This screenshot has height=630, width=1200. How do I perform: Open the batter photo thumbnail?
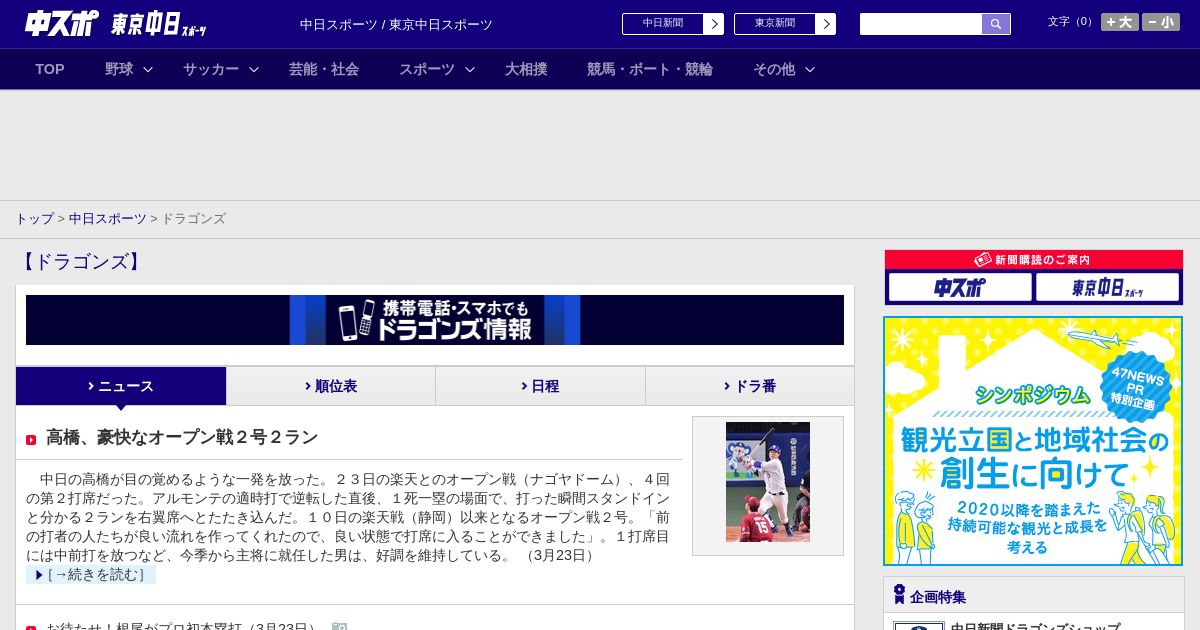click(x=768, y=482)
